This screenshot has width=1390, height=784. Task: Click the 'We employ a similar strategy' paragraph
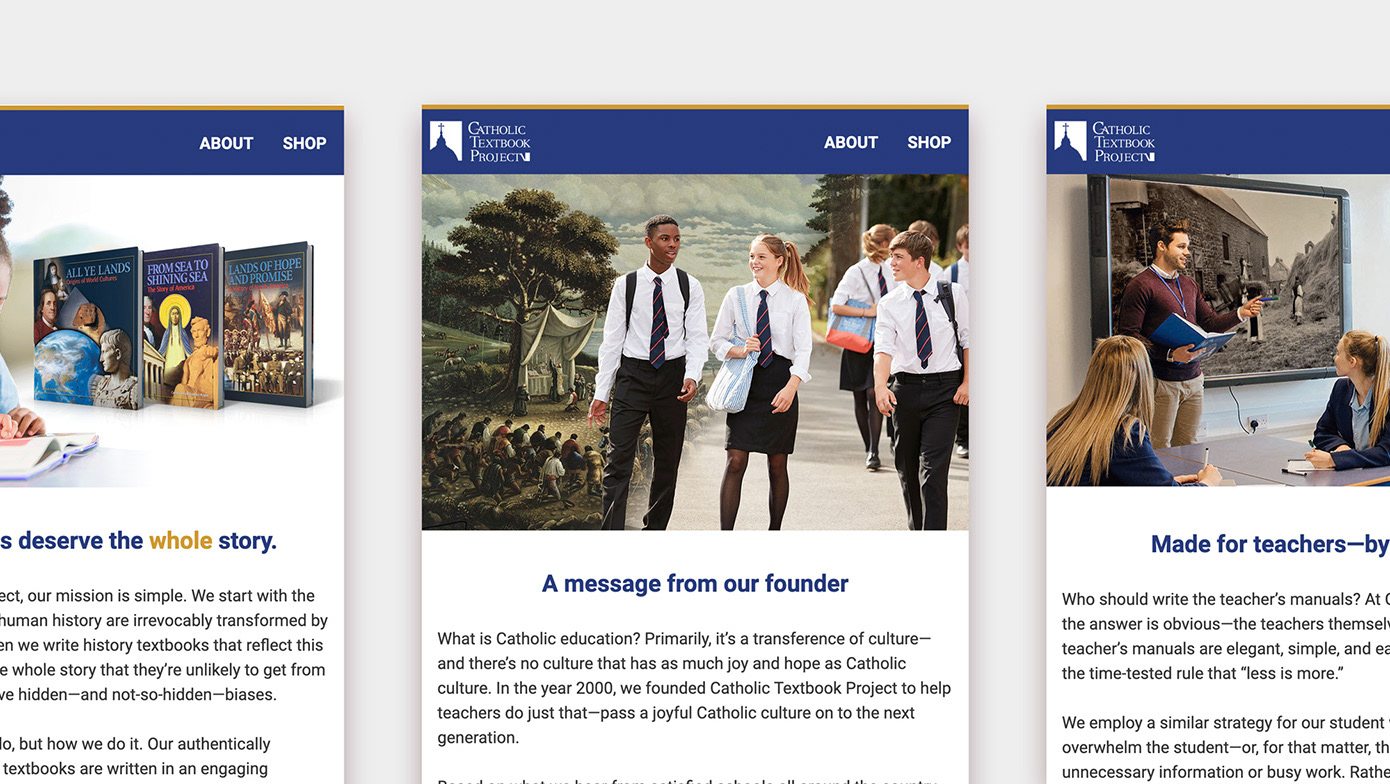tap(1226, 747)
